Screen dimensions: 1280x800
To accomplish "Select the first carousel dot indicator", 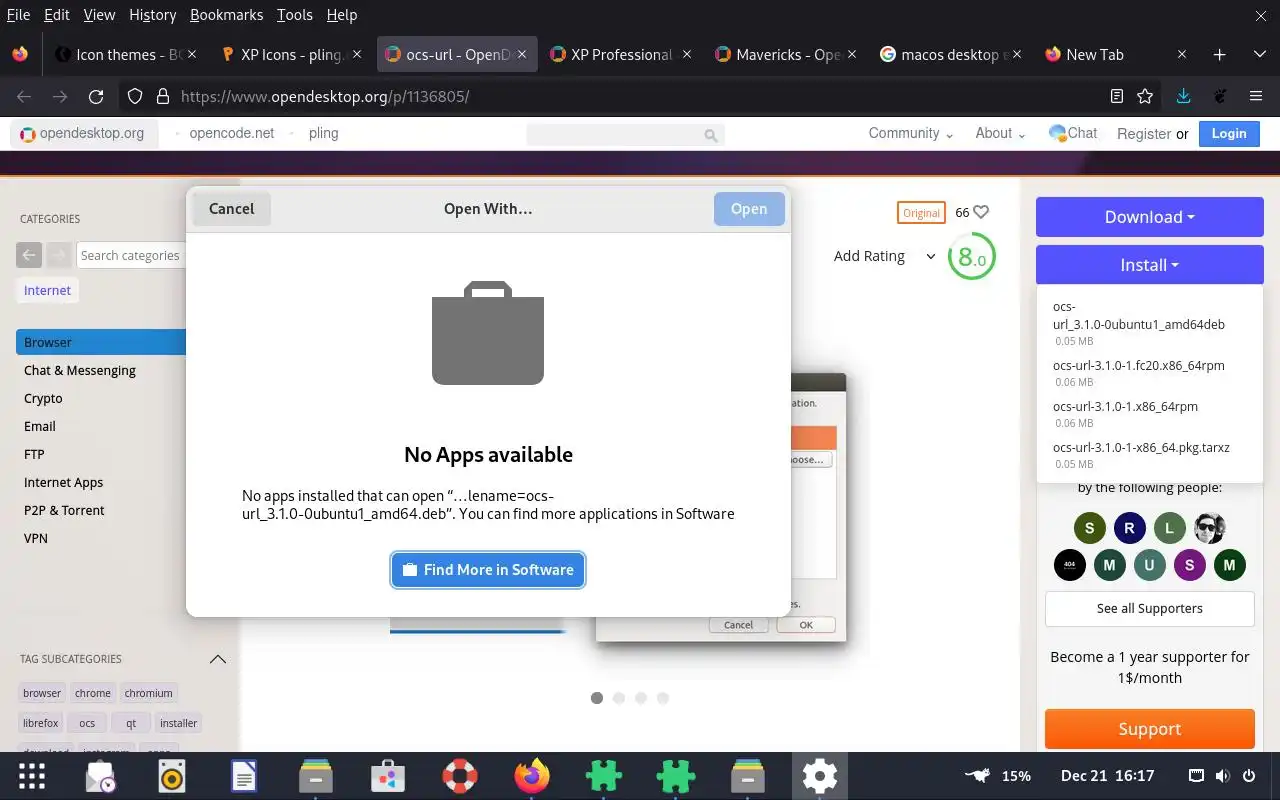I will 597,698.
